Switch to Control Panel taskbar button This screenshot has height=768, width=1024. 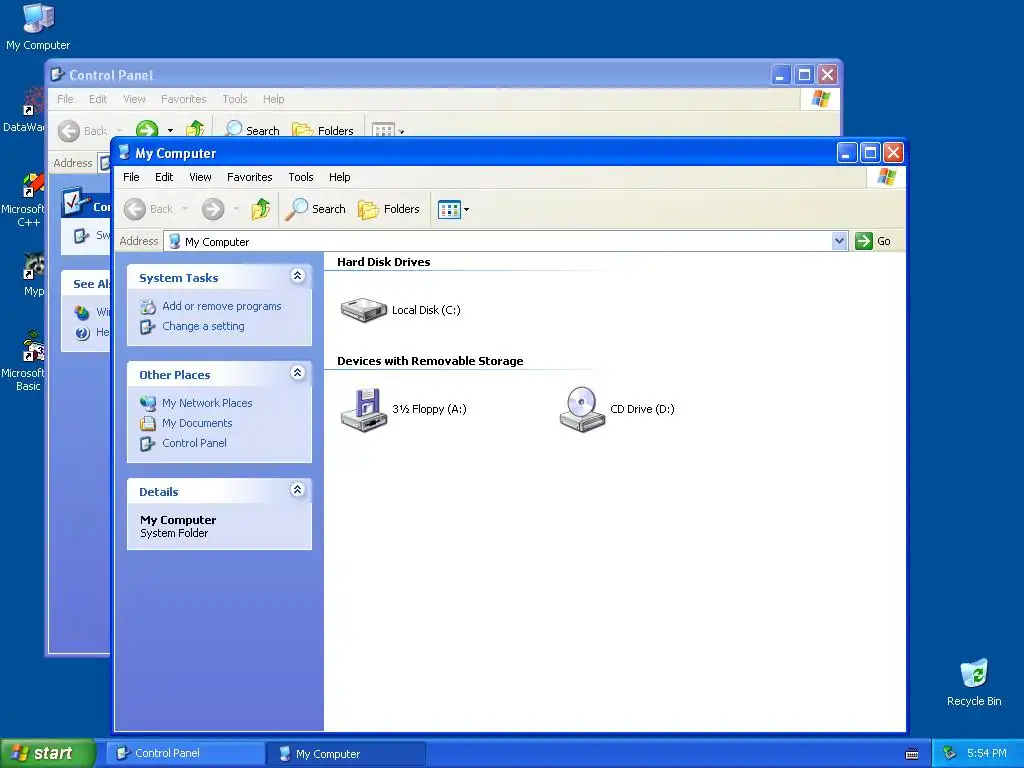[185, 753]
